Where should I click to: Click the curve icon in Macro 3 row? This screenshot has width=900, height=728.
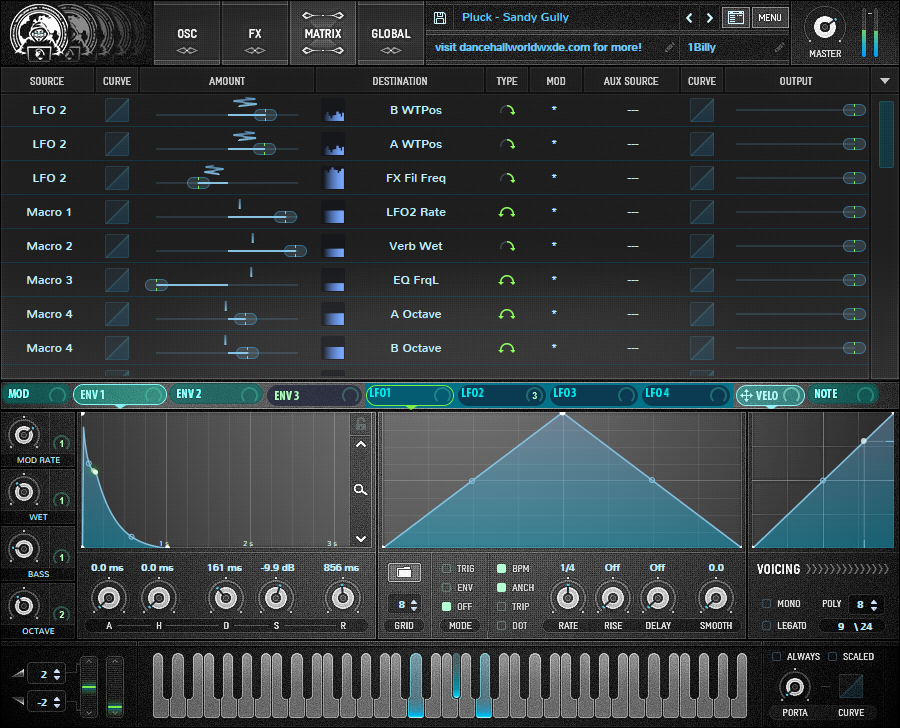click(117, 280)
